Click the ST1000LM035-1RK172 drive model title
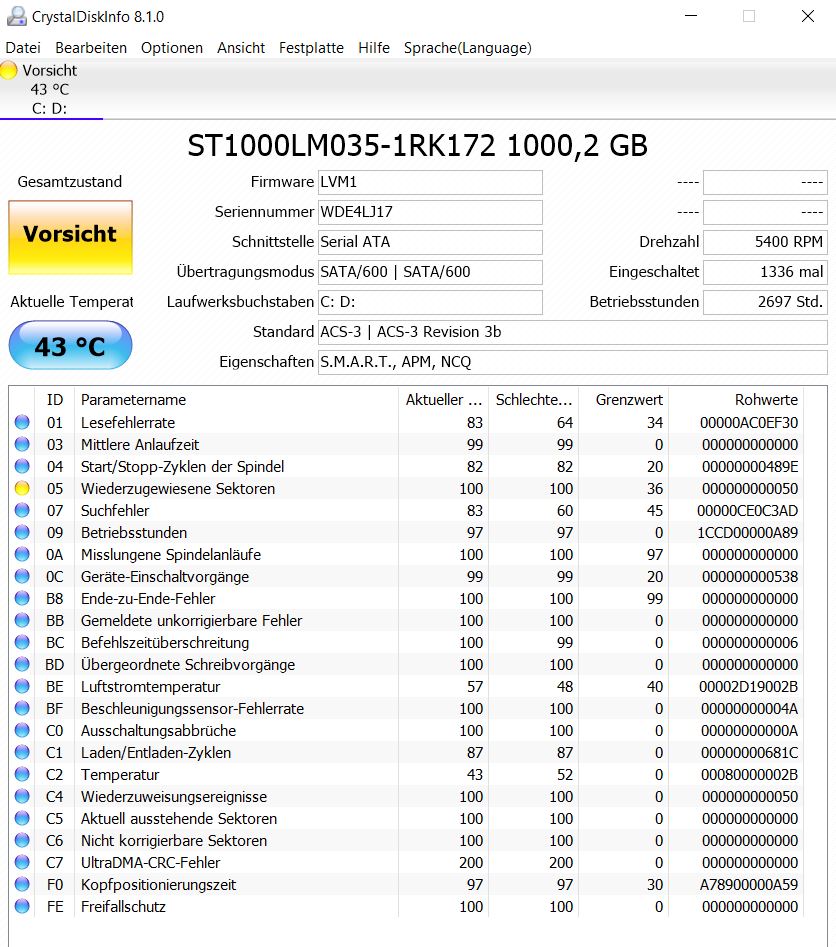Screen dimensions: 836x947 point(417,146)
